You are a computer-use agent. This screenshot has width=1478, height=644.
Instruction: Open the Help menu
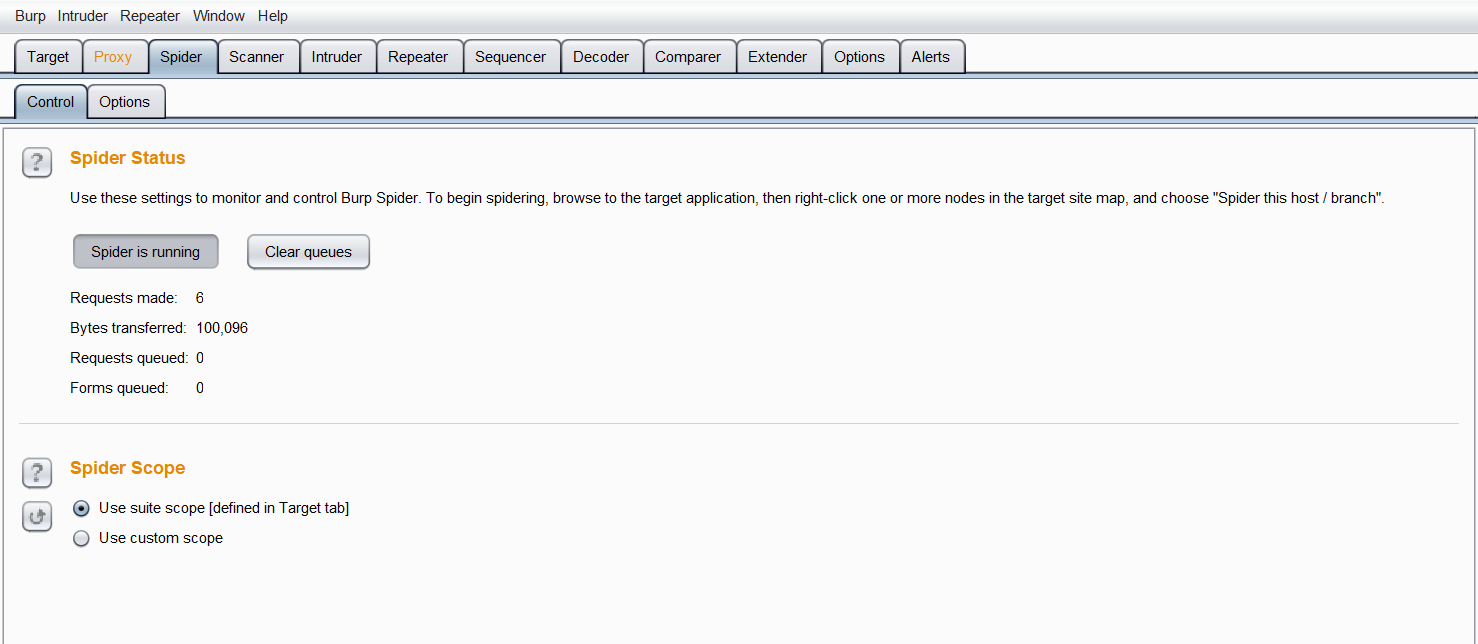point(273,16)
